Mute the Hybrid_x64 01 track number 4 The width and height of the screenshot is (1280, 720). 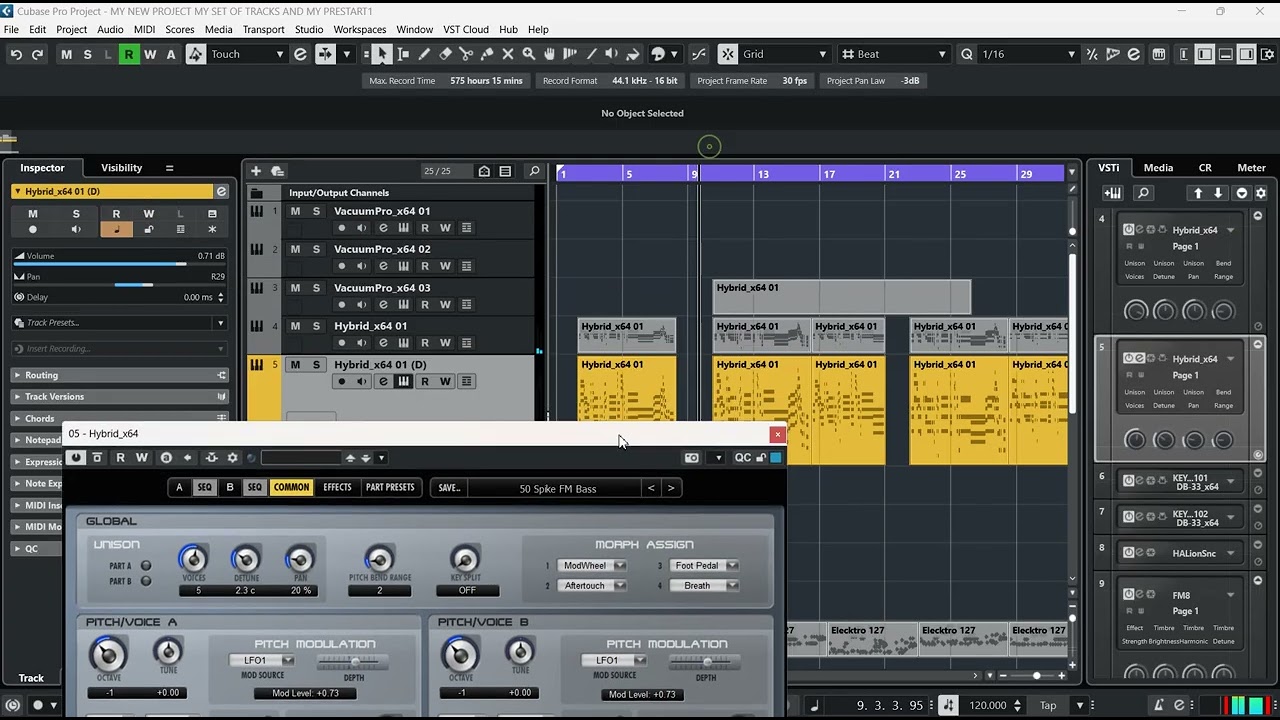295,326
